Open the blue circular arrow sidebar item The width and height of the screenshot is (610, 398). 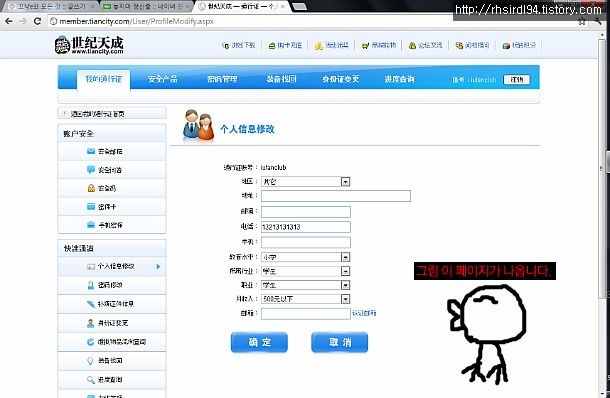point(112,342)
